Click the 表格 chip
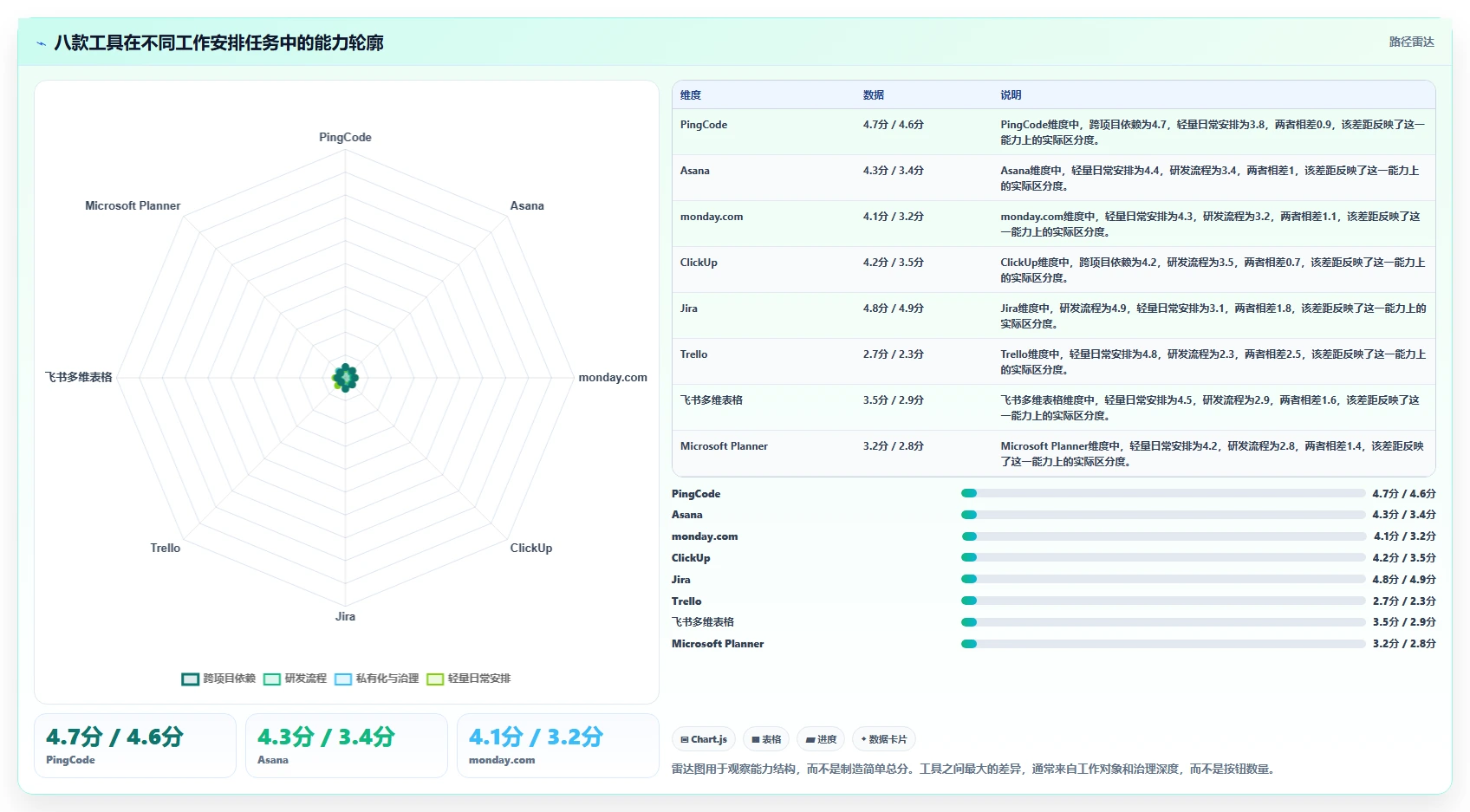 click(x=766, y=739)
